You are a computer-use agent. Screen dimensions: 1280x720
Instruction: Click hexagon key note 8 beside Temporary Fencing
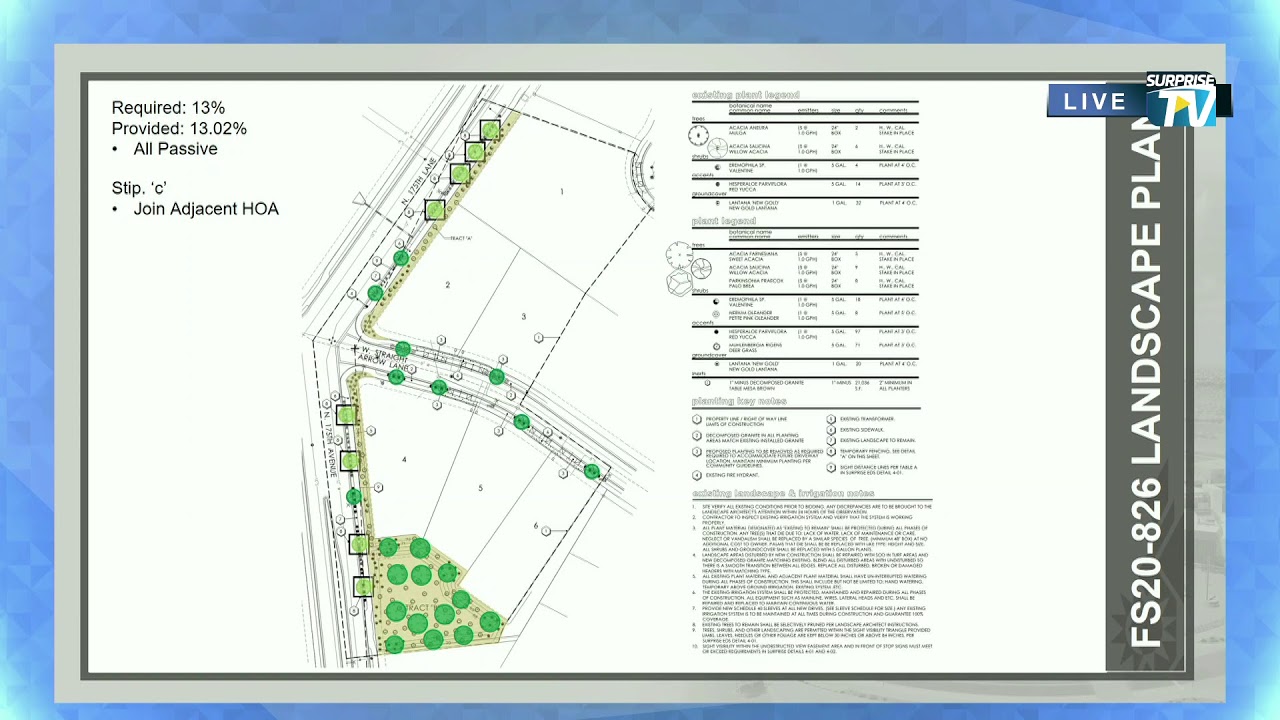point(831,451)
